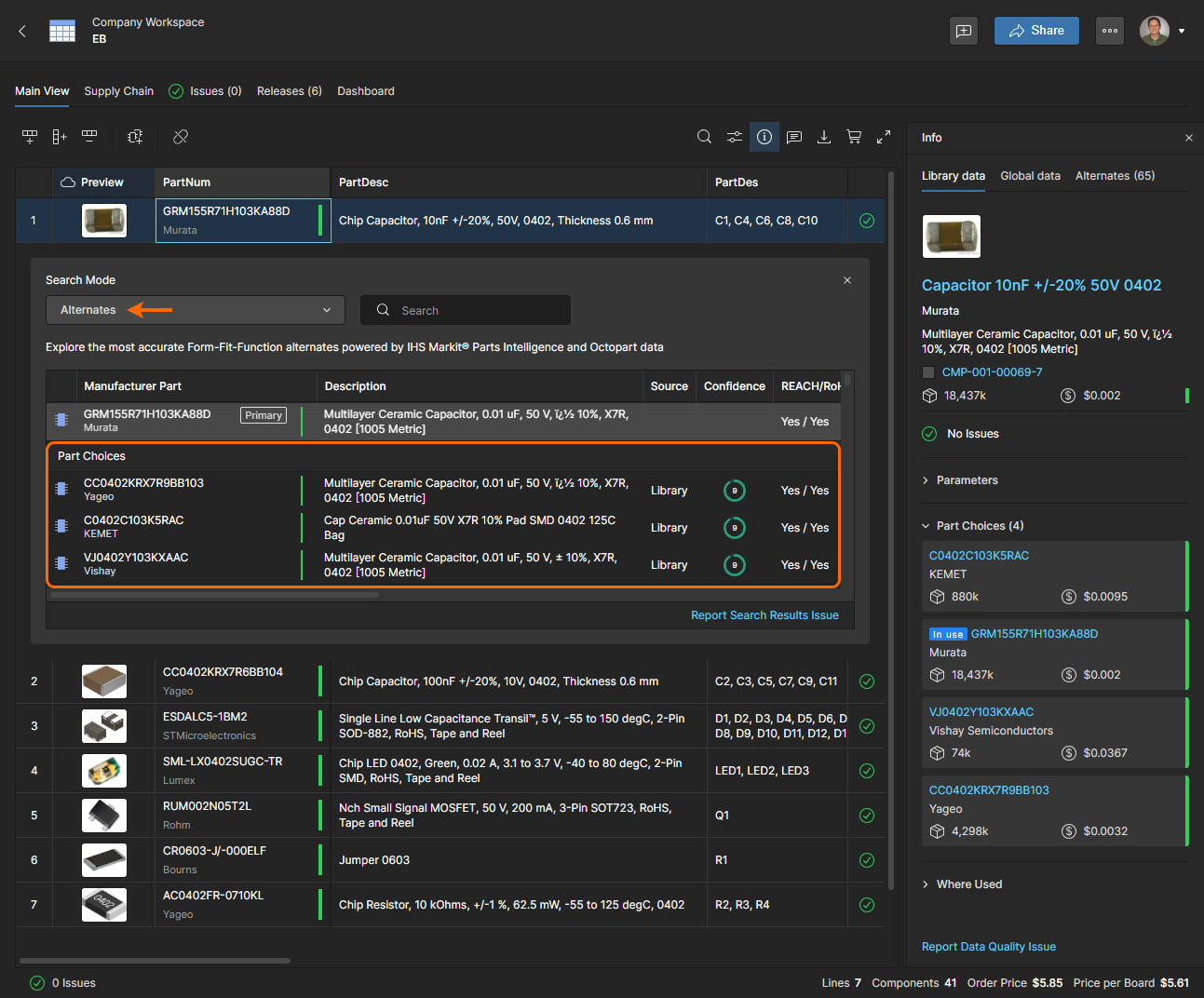
Task: Tick the CMP-001-00069-7 checkbox
Action: point(928,372)
